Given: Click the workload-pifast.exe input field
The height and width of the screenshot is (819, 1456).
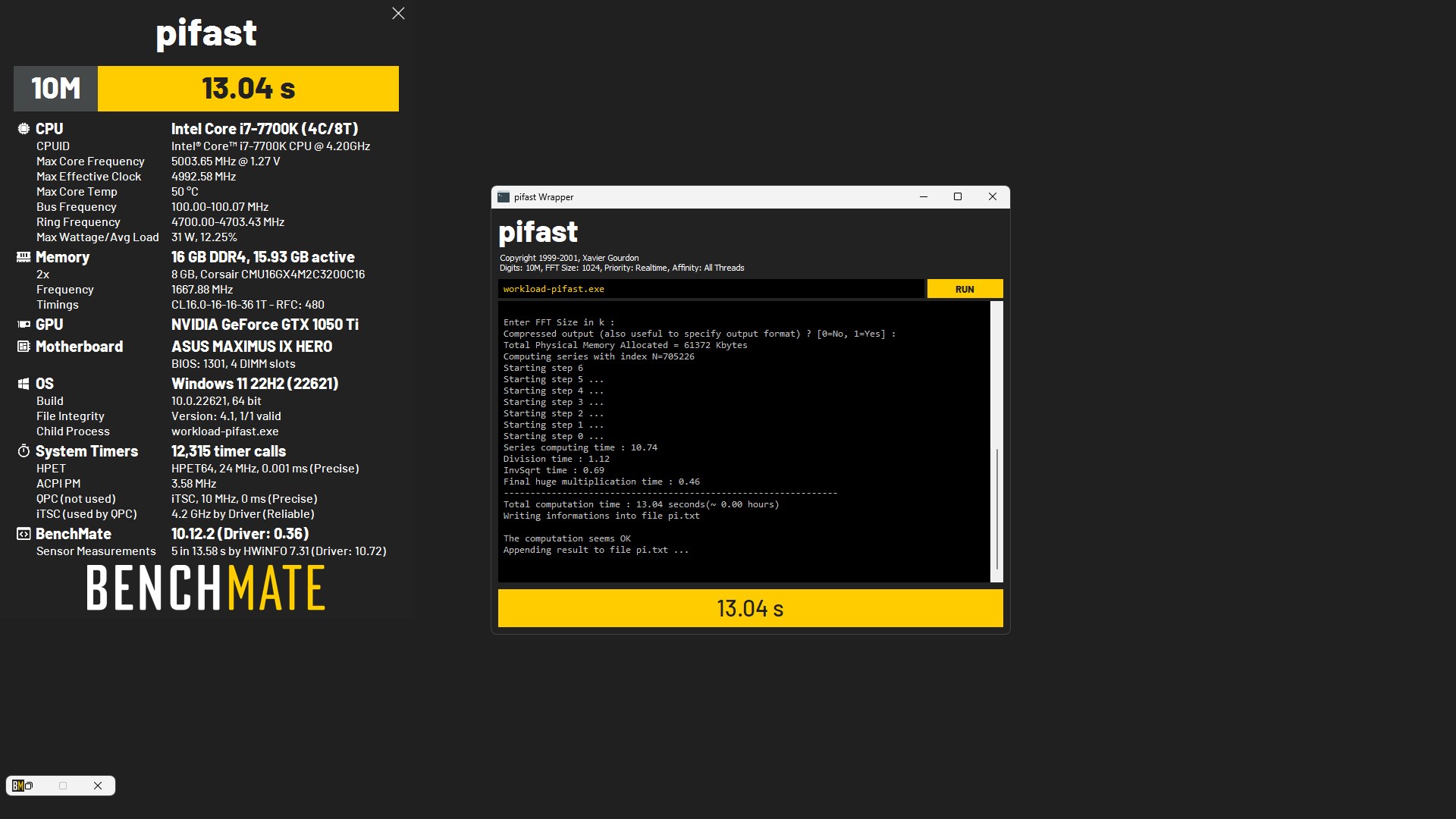Looking at the screenshot, I should pos(711,289).
